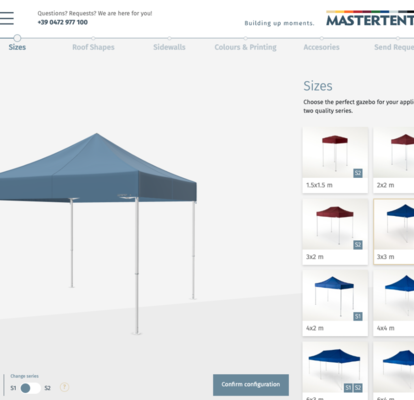This screenshot has height=400, width=414.
Task: Select the 3x2 m tent size
Action: tap(335, 232)
